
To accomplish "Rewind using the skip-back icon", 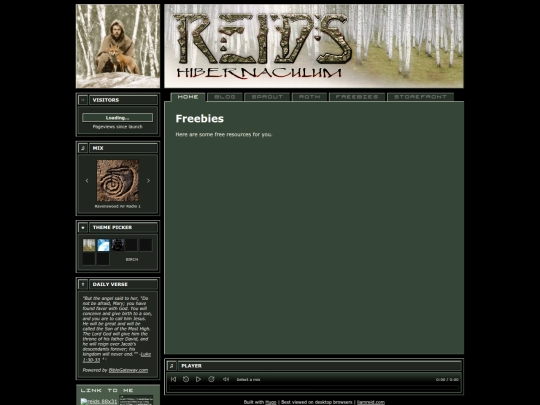I will pyautogui.click(x=186, y=379).
